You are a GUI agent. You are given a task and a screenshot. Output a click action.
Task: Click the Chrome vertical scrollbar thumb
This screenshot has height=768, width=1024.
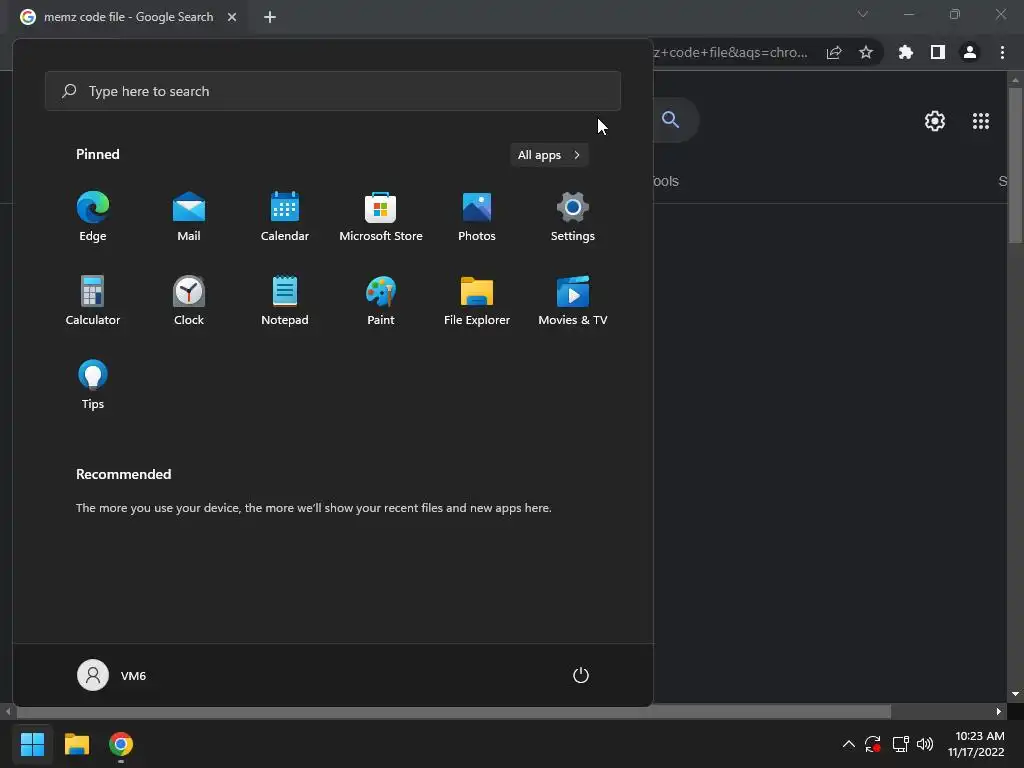click(x=1016, y=165)
